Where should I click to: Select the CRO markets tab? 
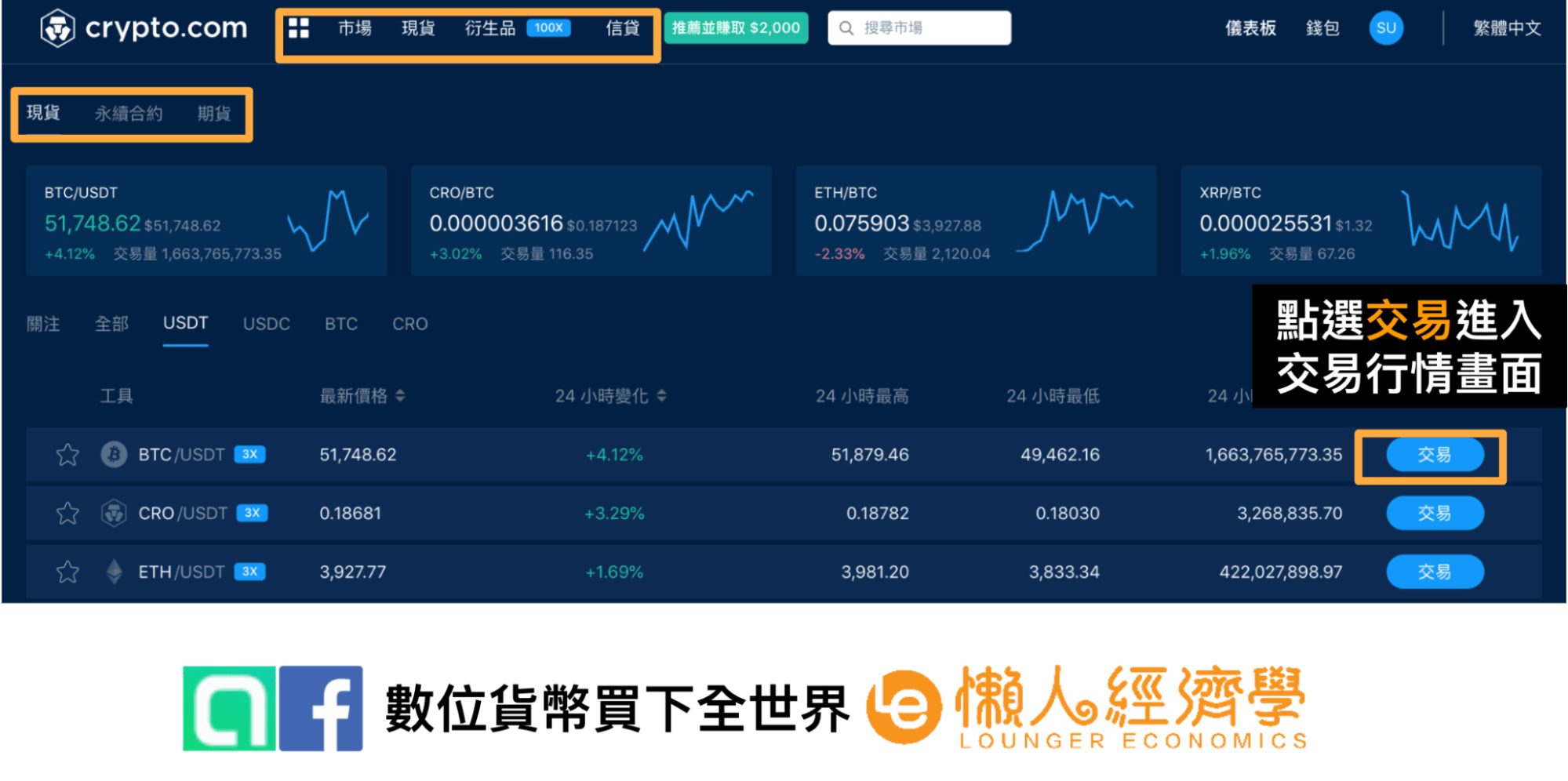[410, 324]
